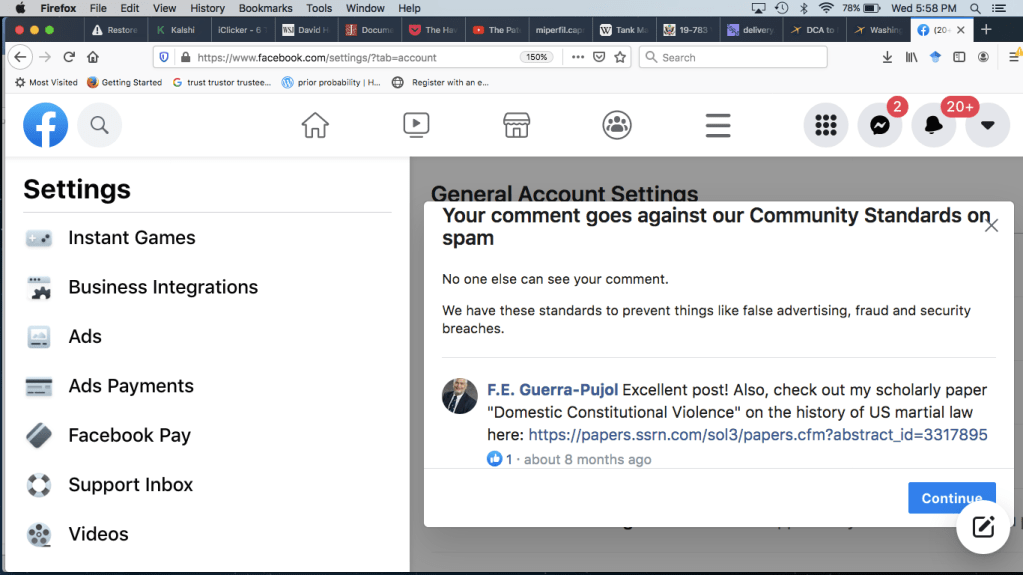This screenshot has width=1023, height=575.
Task: Open the Marketplace storefront icon
Action: (x=516, y=125)
